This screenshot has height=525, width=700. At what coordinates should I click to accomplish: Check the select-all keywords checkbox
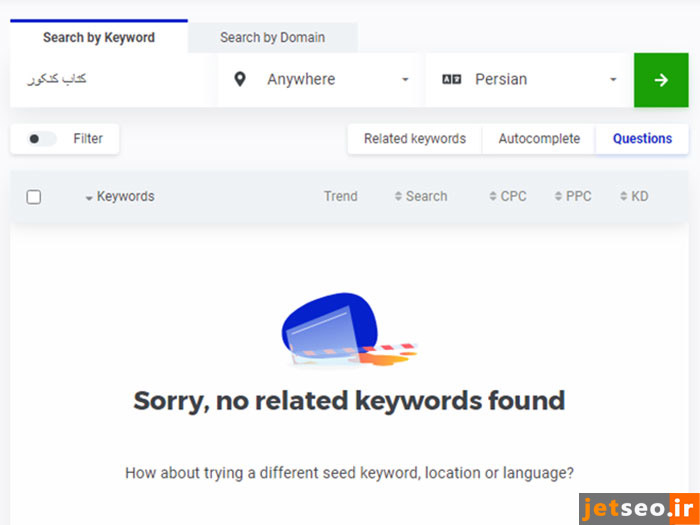point(33,197)
